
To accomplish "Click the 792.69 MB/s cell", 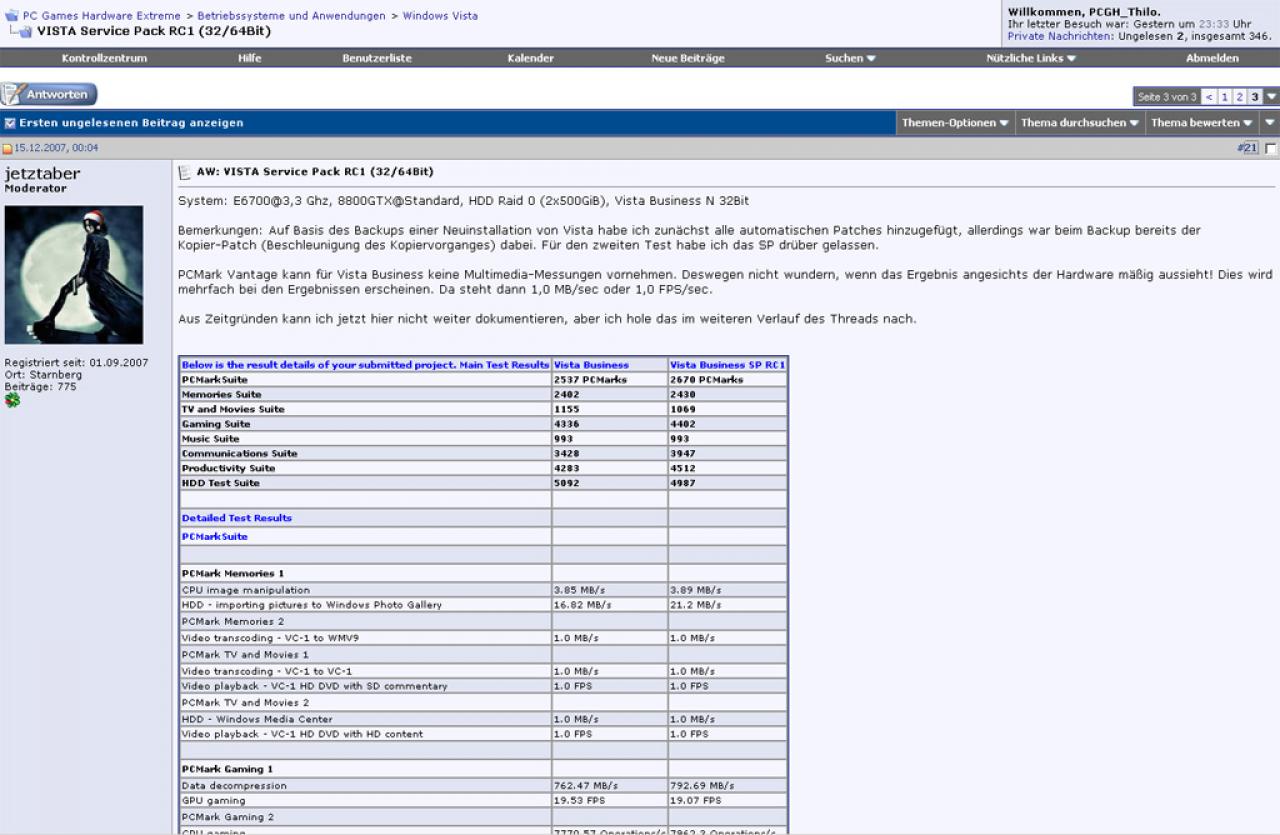I will [x=728, y=786].
